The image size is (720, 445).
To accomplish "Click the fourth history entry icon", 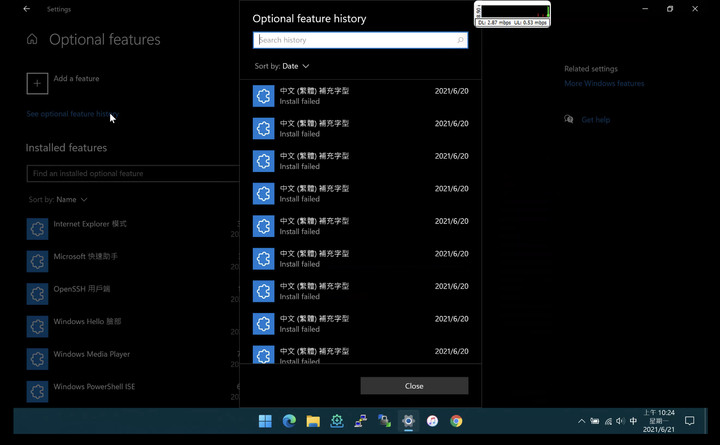I will pos(264,194).
